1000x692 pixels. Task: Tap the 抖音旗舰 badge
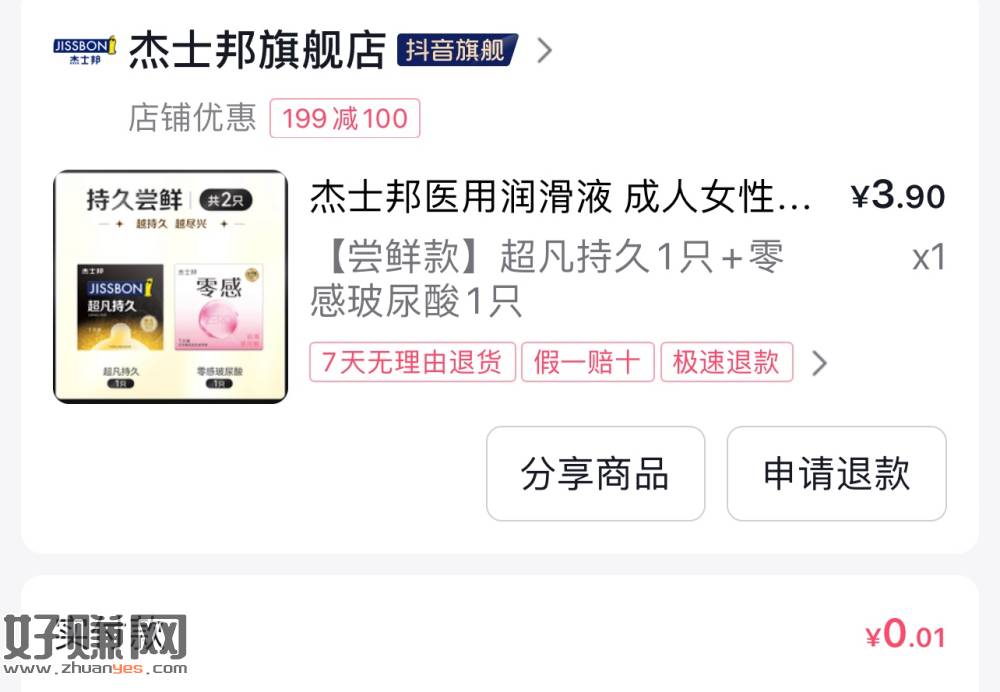[x=457, y=50]
